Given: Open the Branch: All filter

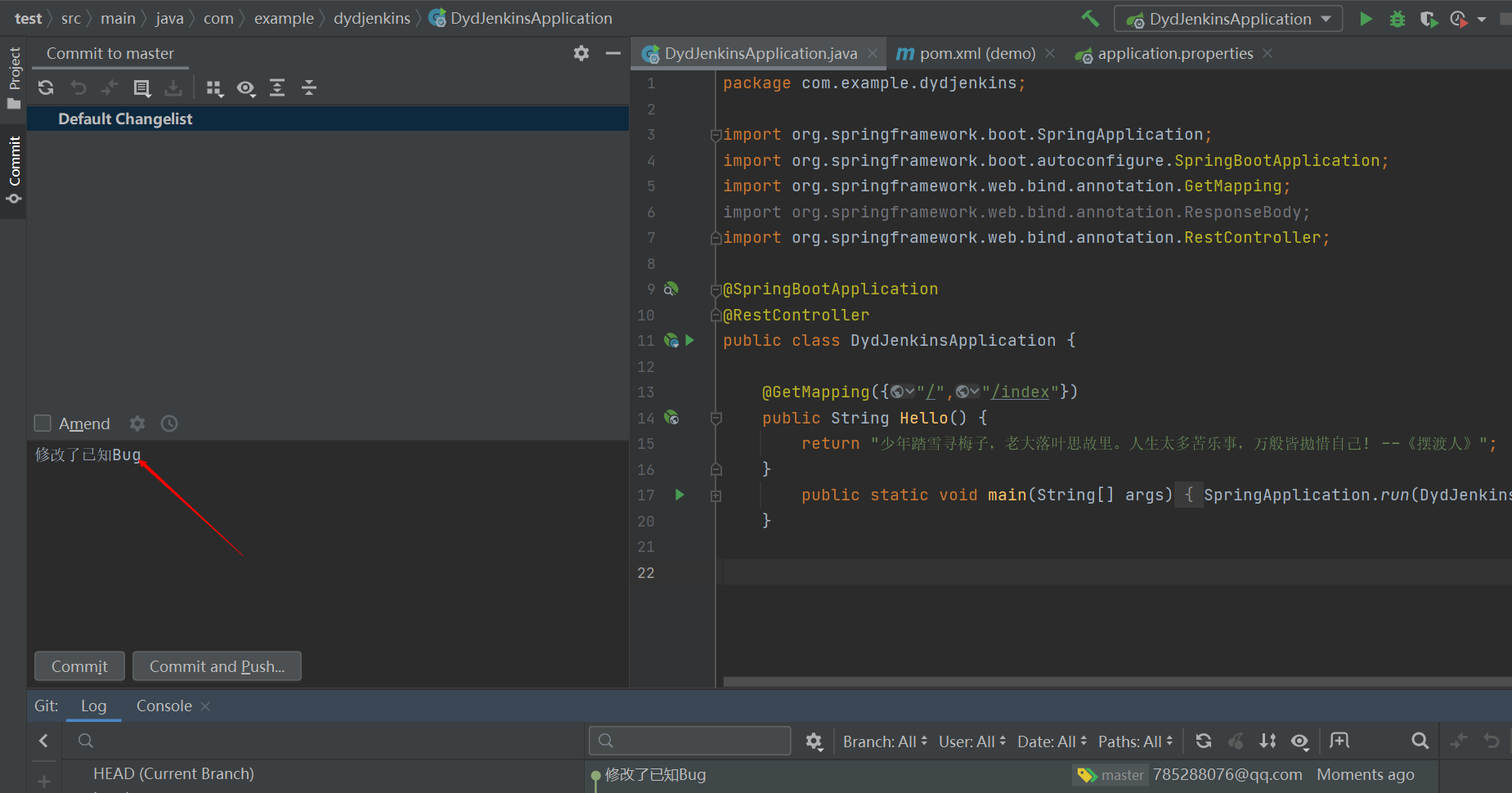Looking at the screenshot, I should pos(886,741).
